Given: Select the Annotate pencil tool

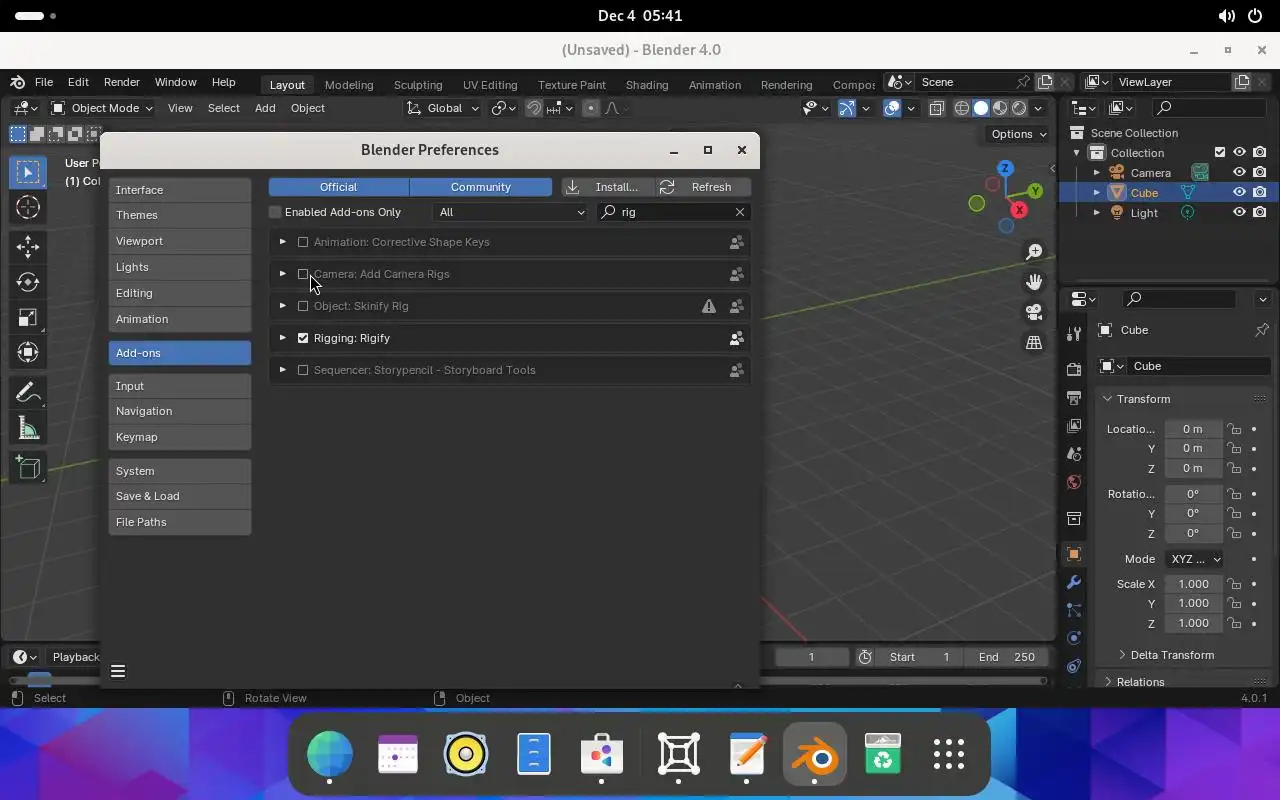Looking at the screenshot, I should (28, 392).
